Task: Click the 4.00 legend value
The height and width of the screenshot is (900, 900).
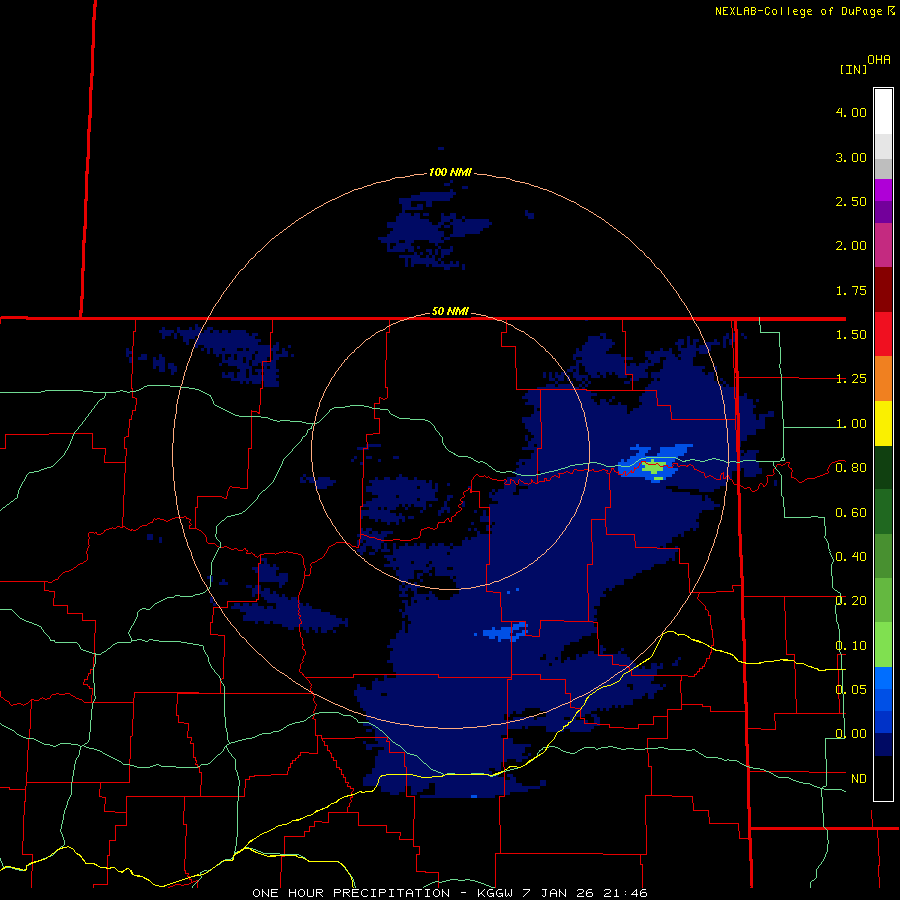Action: [x=851, y=112]
